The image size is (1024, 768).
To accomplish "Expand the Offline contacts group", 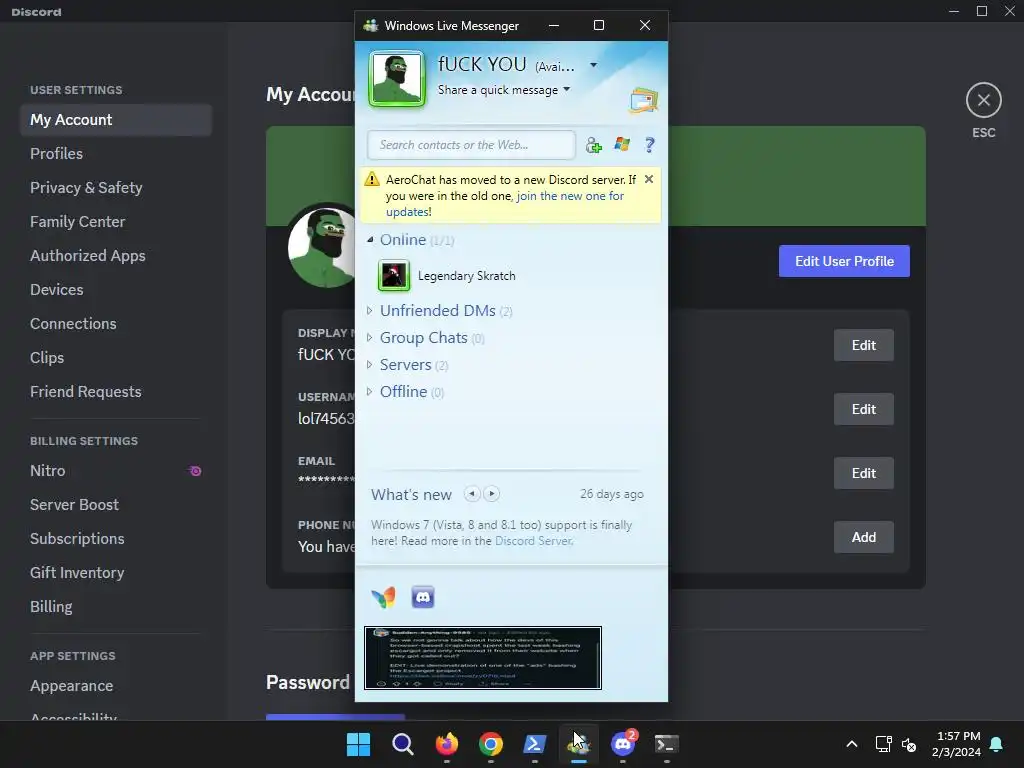I will click(x=370, y=392).
